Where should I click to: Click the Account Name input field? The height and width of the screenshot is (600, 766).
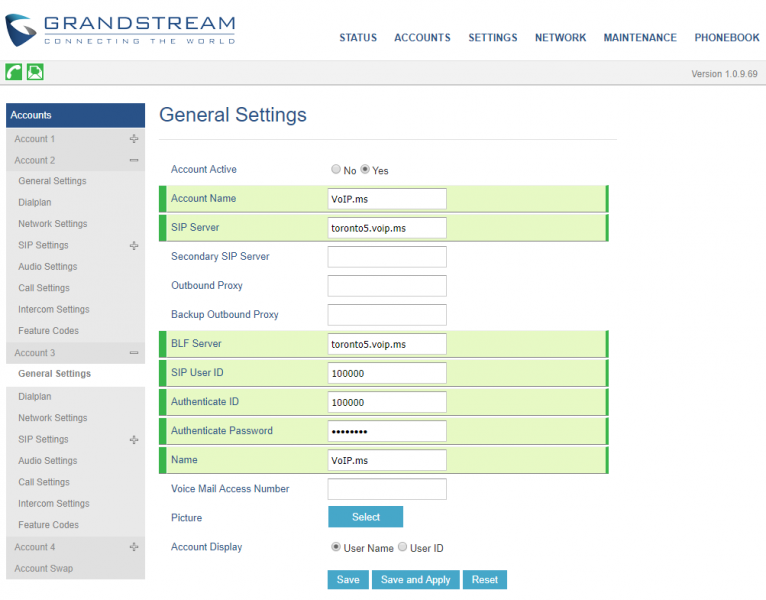(387, 199)
